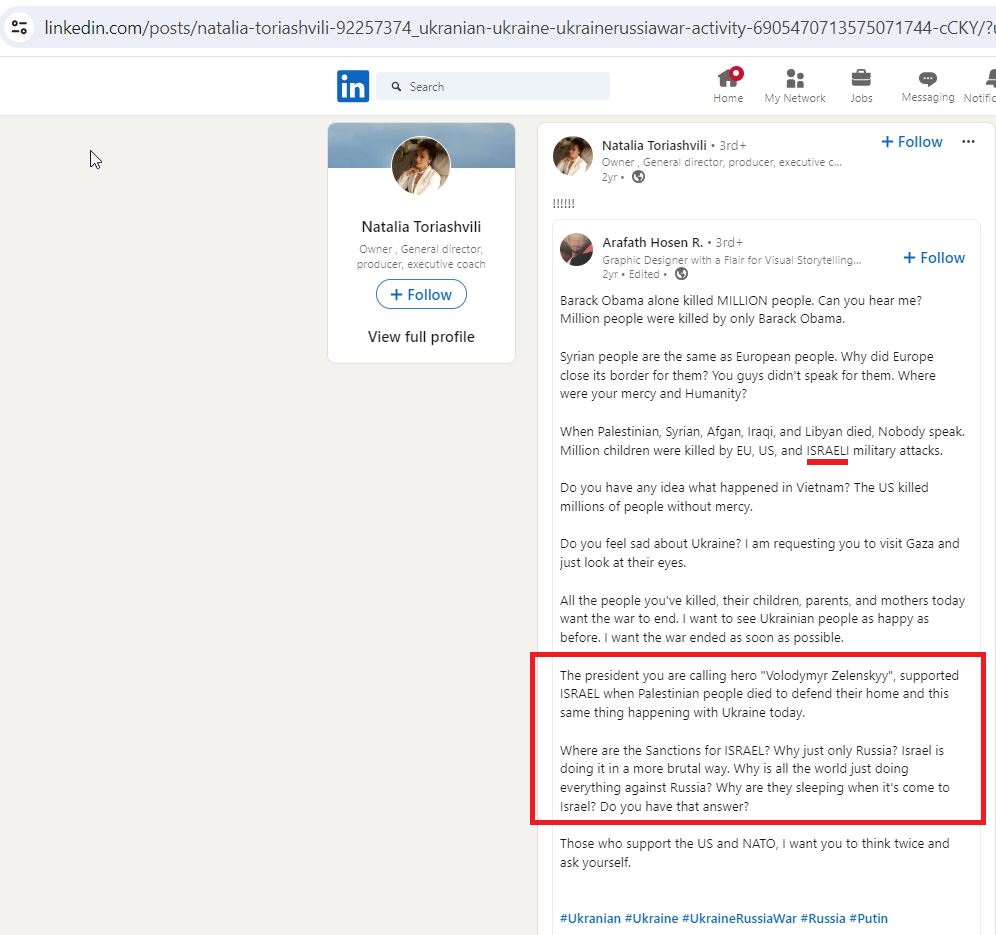Open Natalia Toriashvili's name in the post header
Screen dimensions: 996x935
[655, 145]
